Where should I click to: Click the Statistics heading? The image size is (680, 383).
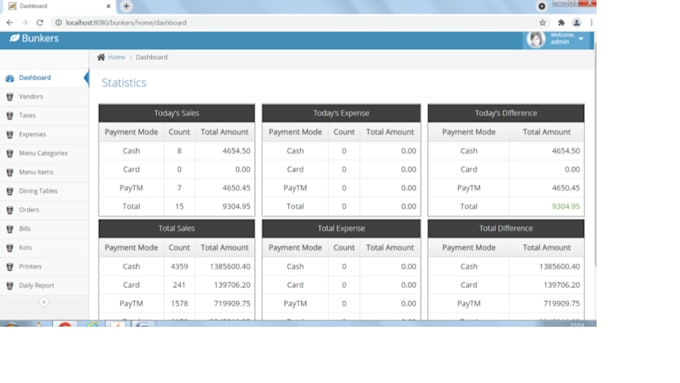tap(124, 82)
